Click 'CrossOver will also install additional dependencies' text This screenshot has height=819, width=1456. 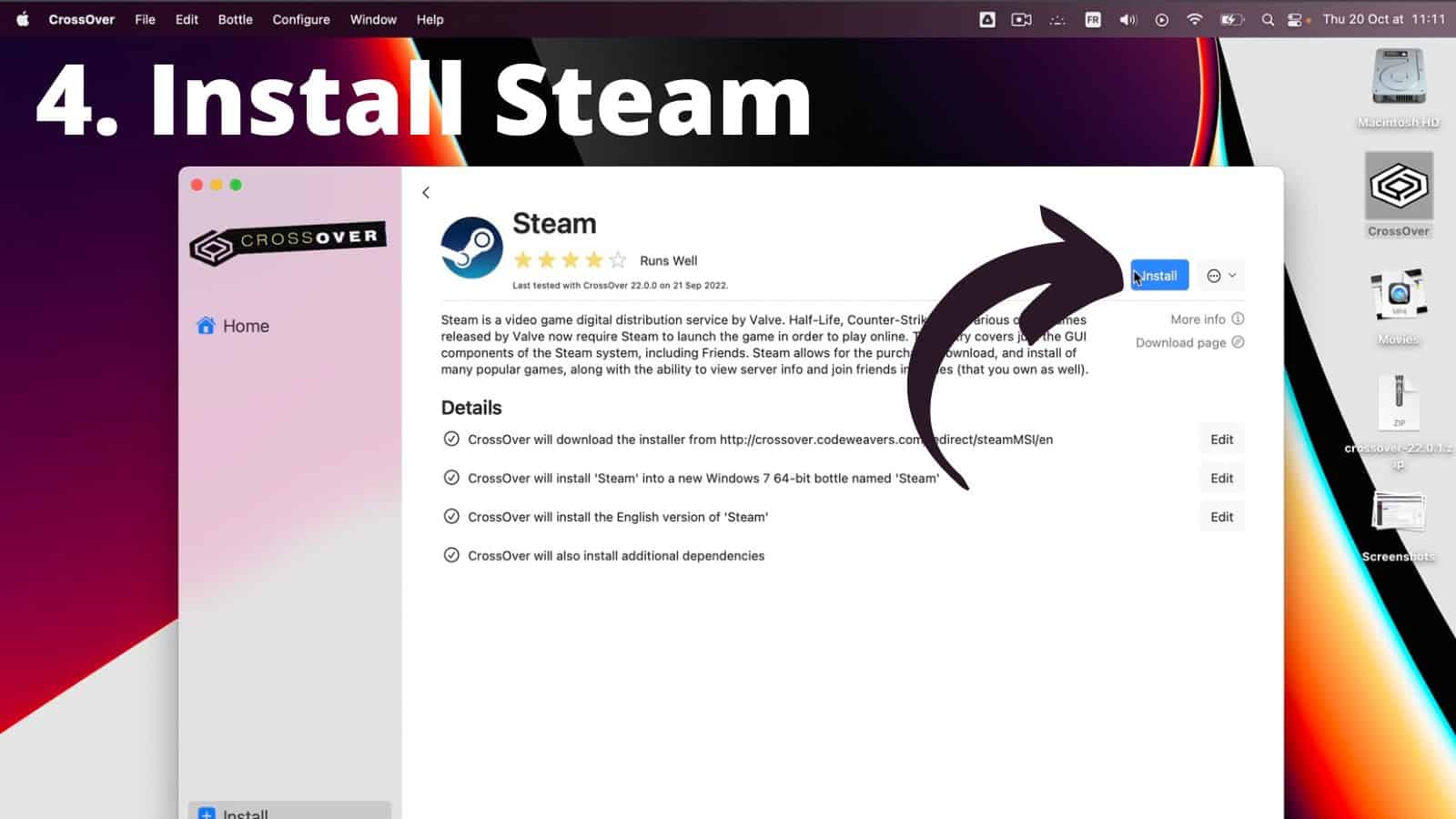point(616,556)
